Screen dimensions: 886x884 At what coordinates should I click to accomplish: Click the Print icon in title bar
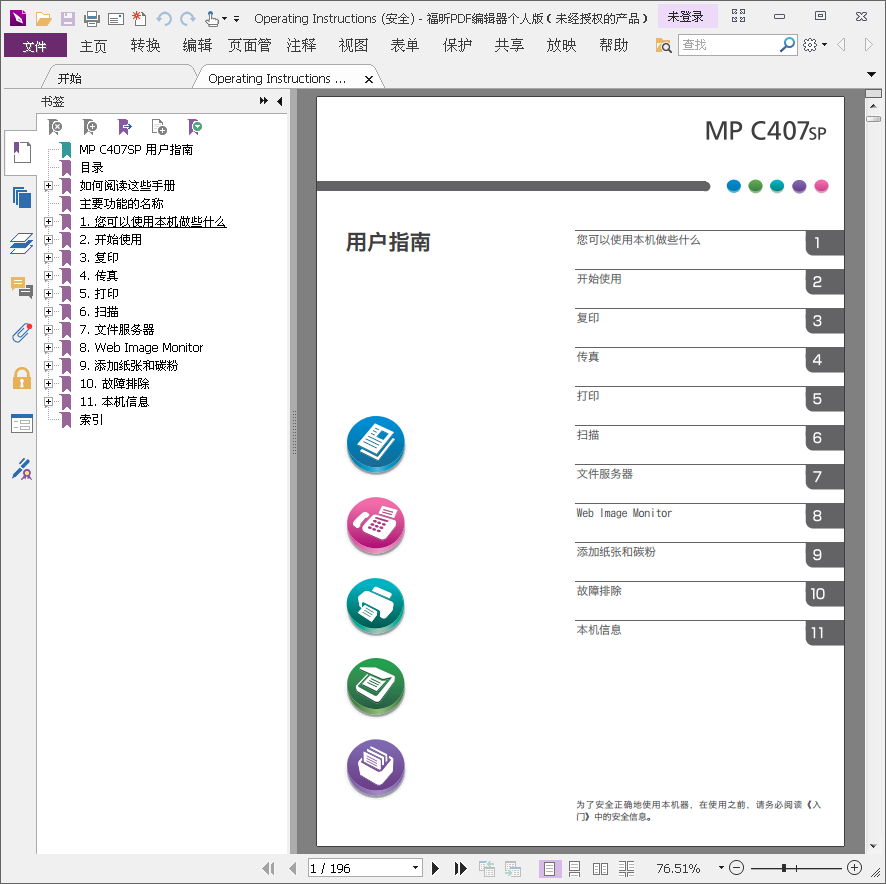tap(92, 19)
